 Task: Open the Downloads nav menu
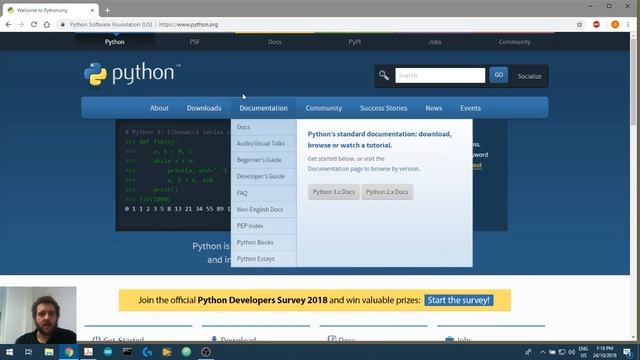(204, 108)
